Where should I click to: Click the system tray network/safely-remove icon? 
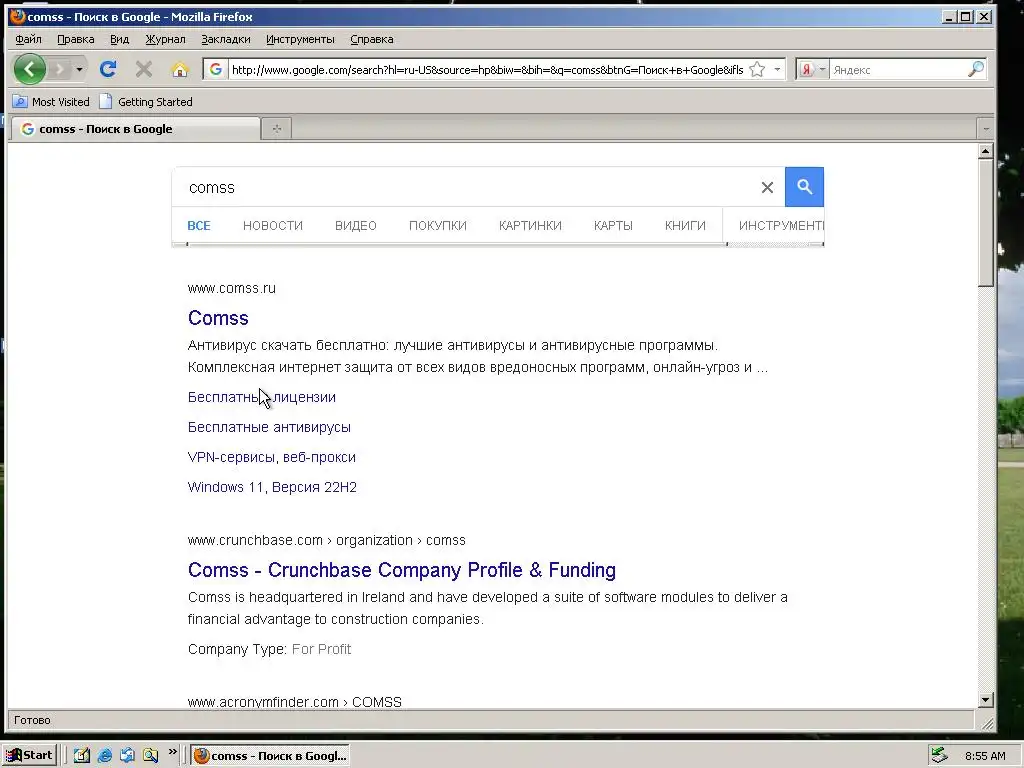click(x=939, y=756)
